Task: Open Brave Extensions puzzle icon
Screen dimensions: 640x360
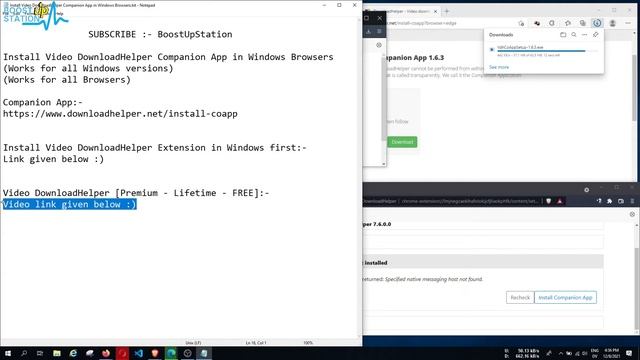Action: (609, 201)
